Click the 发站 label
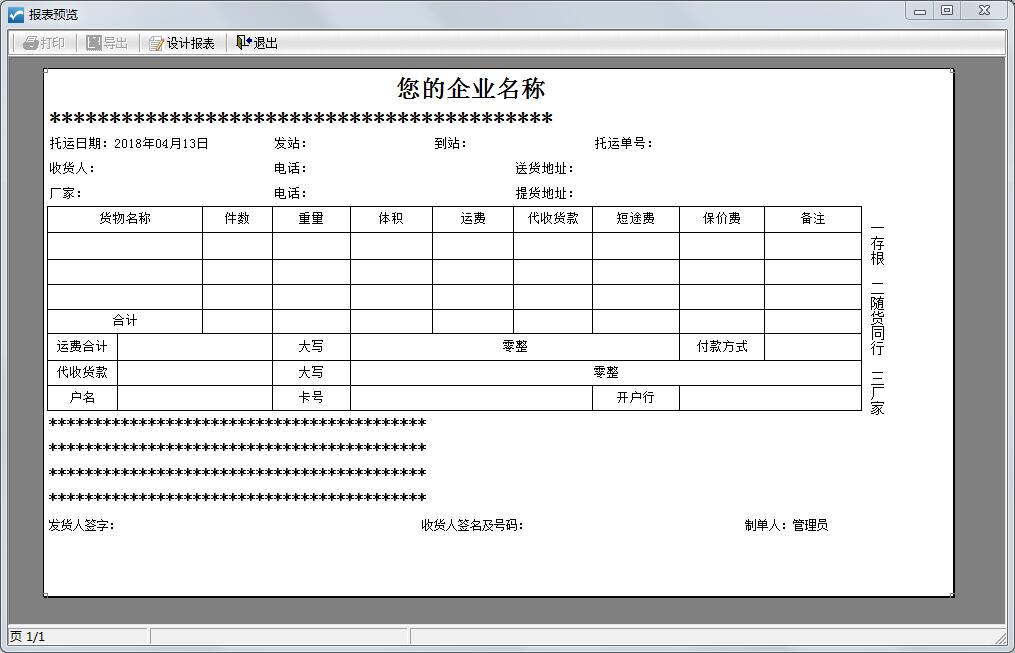Viewport: 1015px width, 653px height. [x=290, y=144]
